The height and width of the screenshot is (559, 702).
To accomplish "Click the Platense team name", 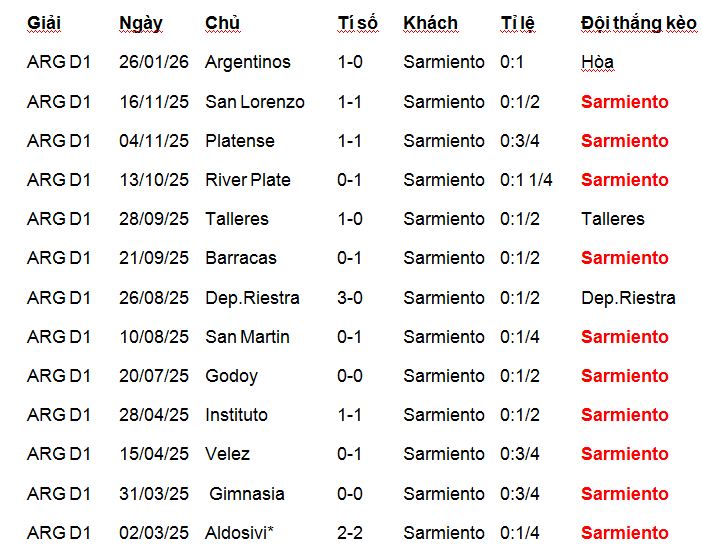I will [x=239, y=141].
